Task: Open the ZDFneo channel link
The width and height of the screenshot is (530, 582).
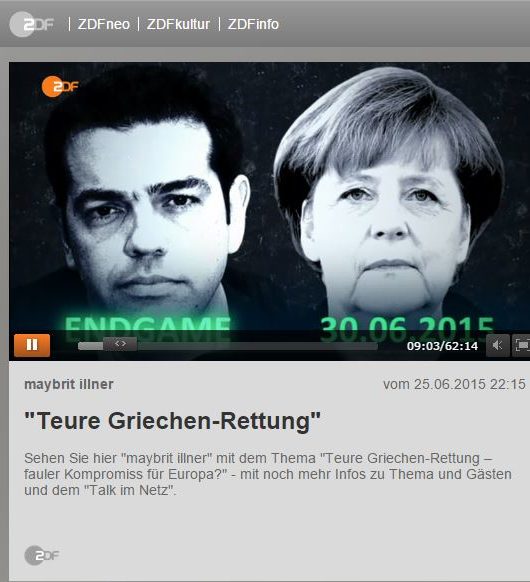Action: coord(104,24)
